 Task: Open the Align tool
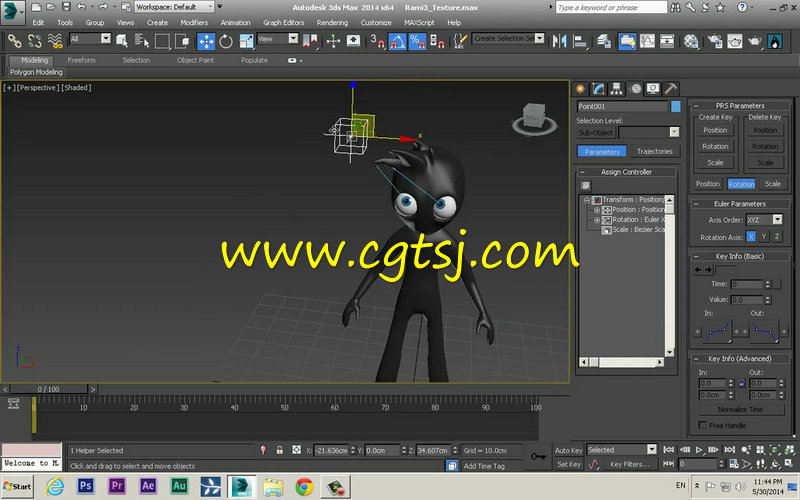580,41
